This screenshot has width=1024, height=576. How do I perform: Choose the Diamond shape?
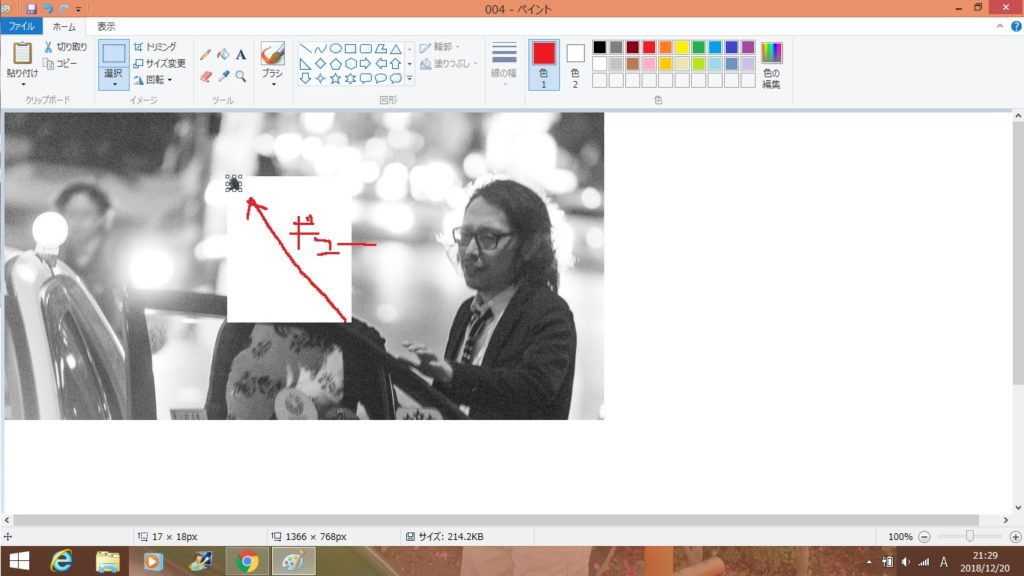320,64
